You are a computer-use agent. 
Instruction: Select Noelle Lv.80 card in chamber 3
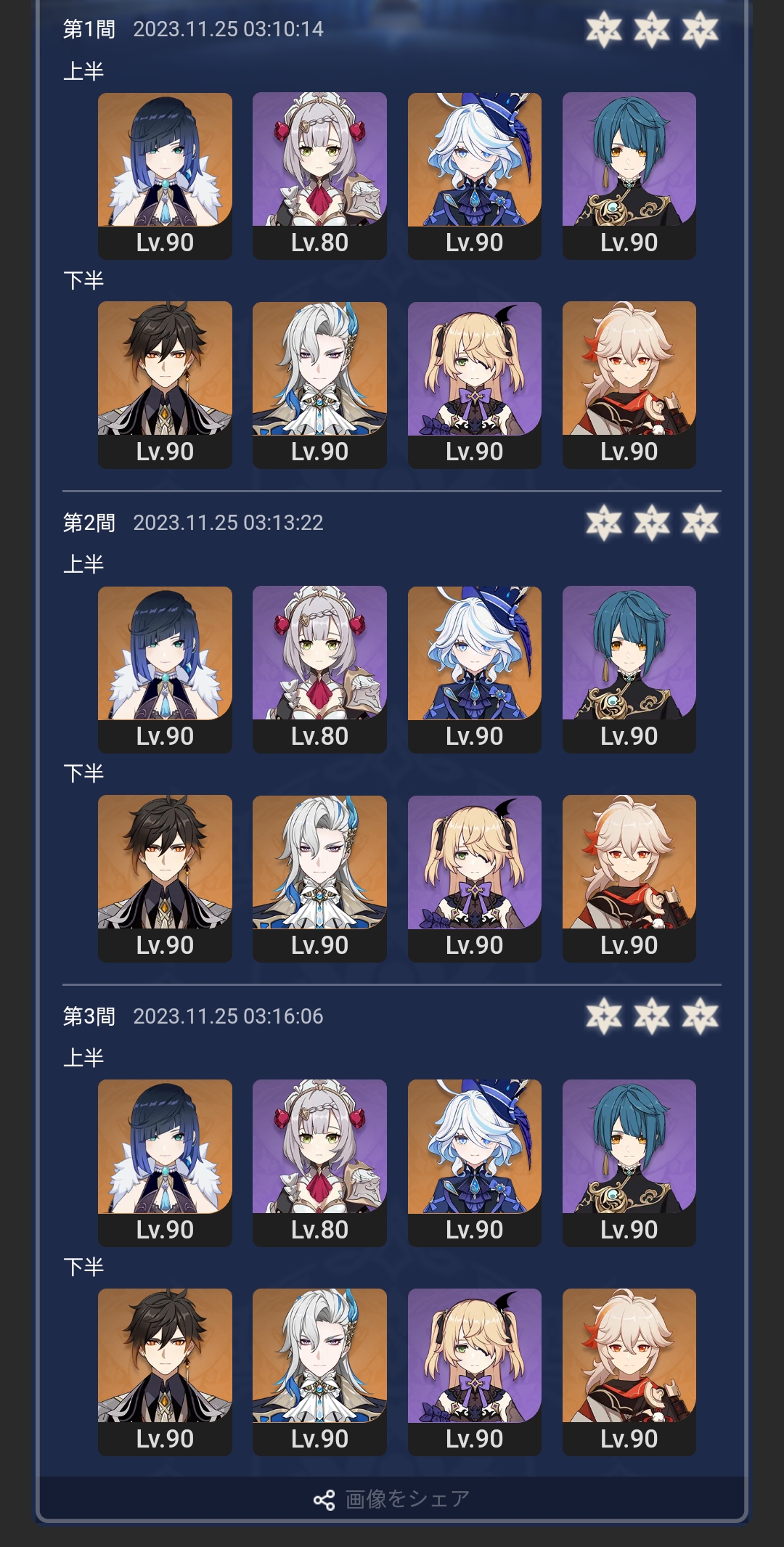click(x=319, y=1163)
